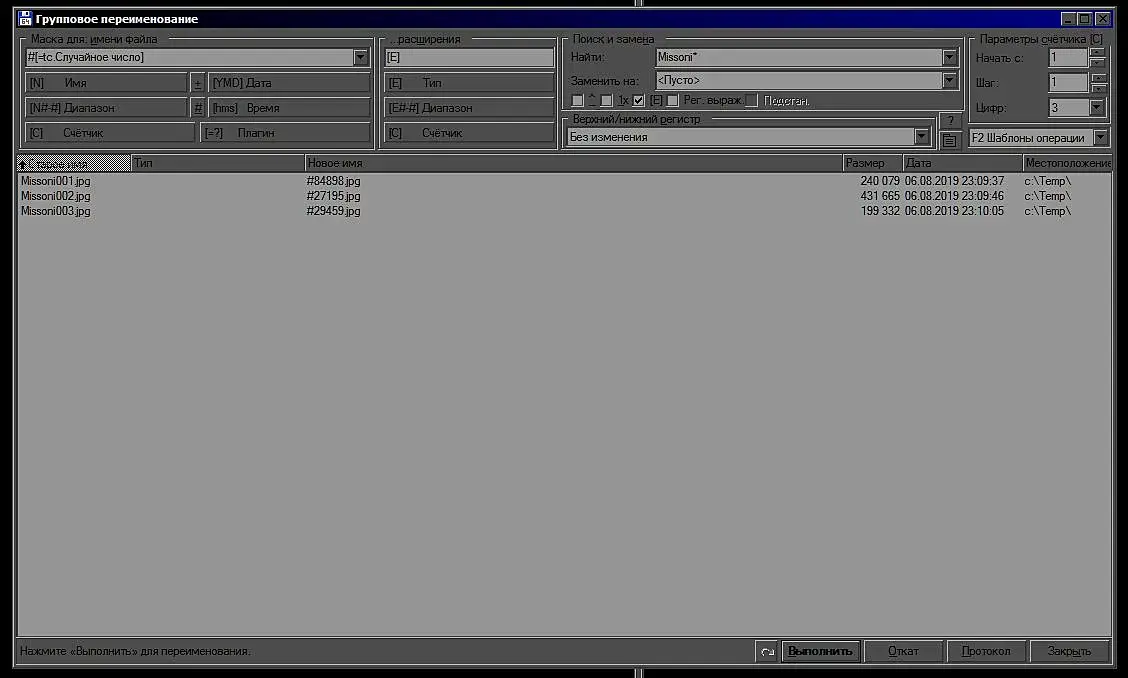Insert '[C] Счётчик' into the name mask
1128x678 pixels.
(110, 133)
